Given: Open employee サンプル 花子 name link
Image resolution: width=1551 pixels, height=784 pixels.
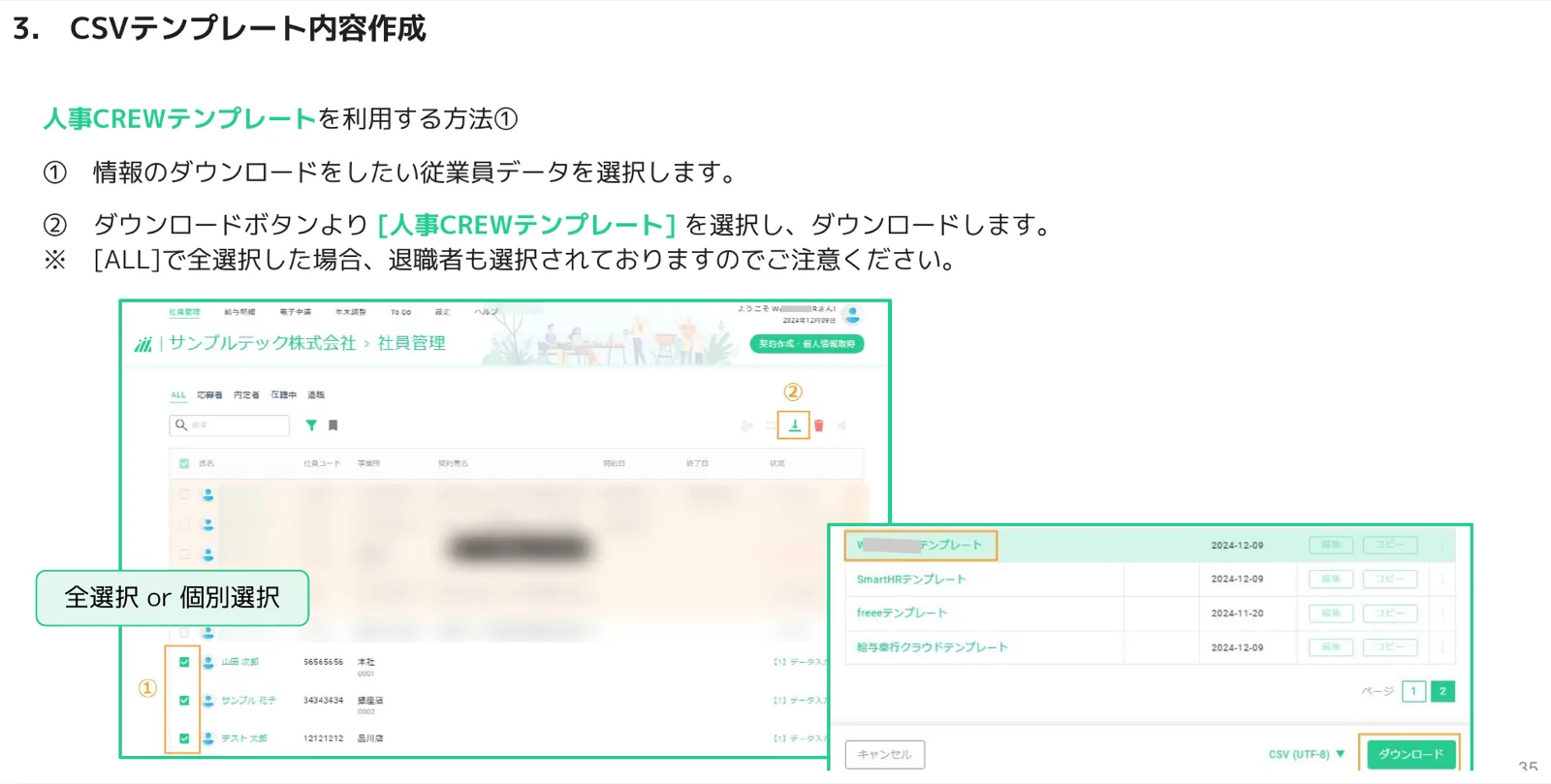Looking at the screenshot, I should (248, 700).
